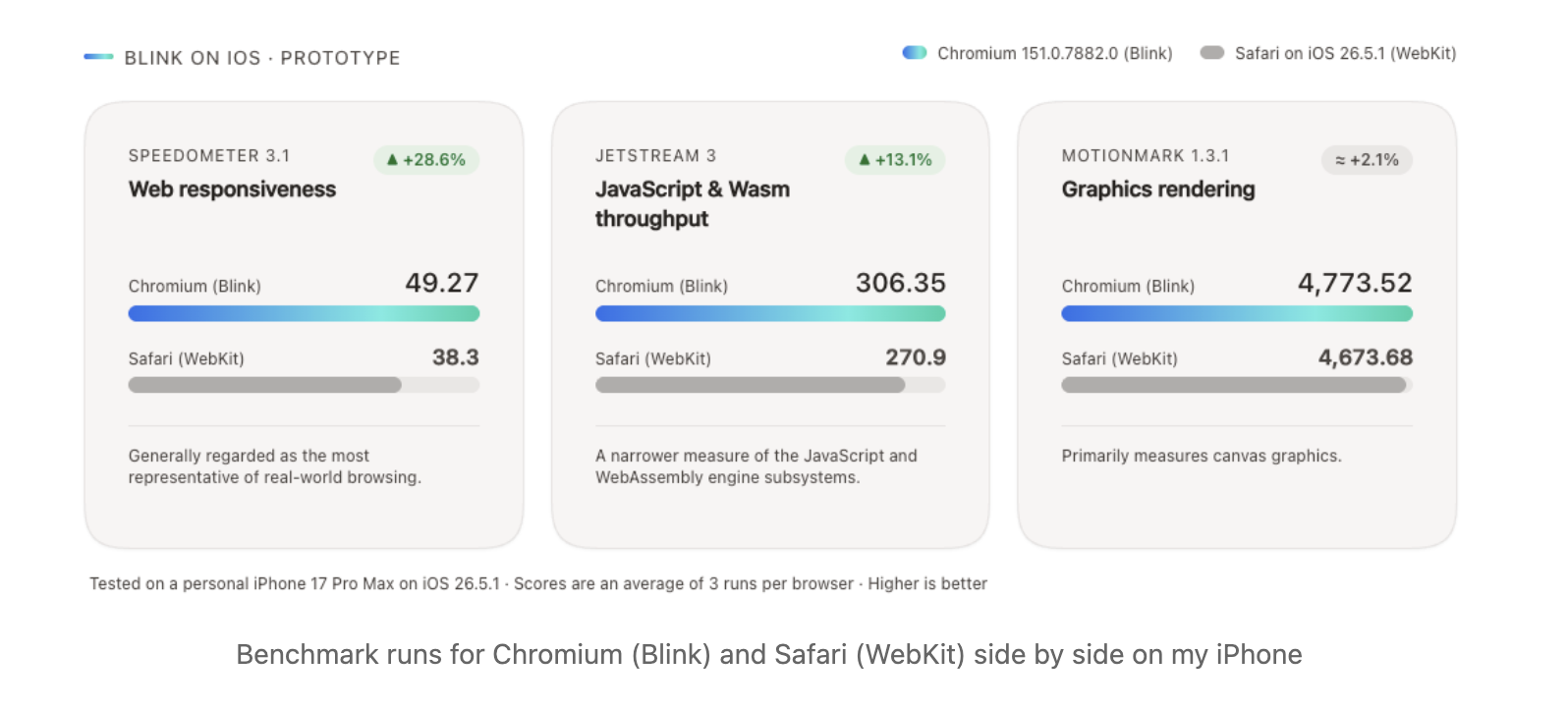Click the 'MOTIONMARK 1.3.1' label
This screenshot has height=709, width=1568.
coord(1146,155)
